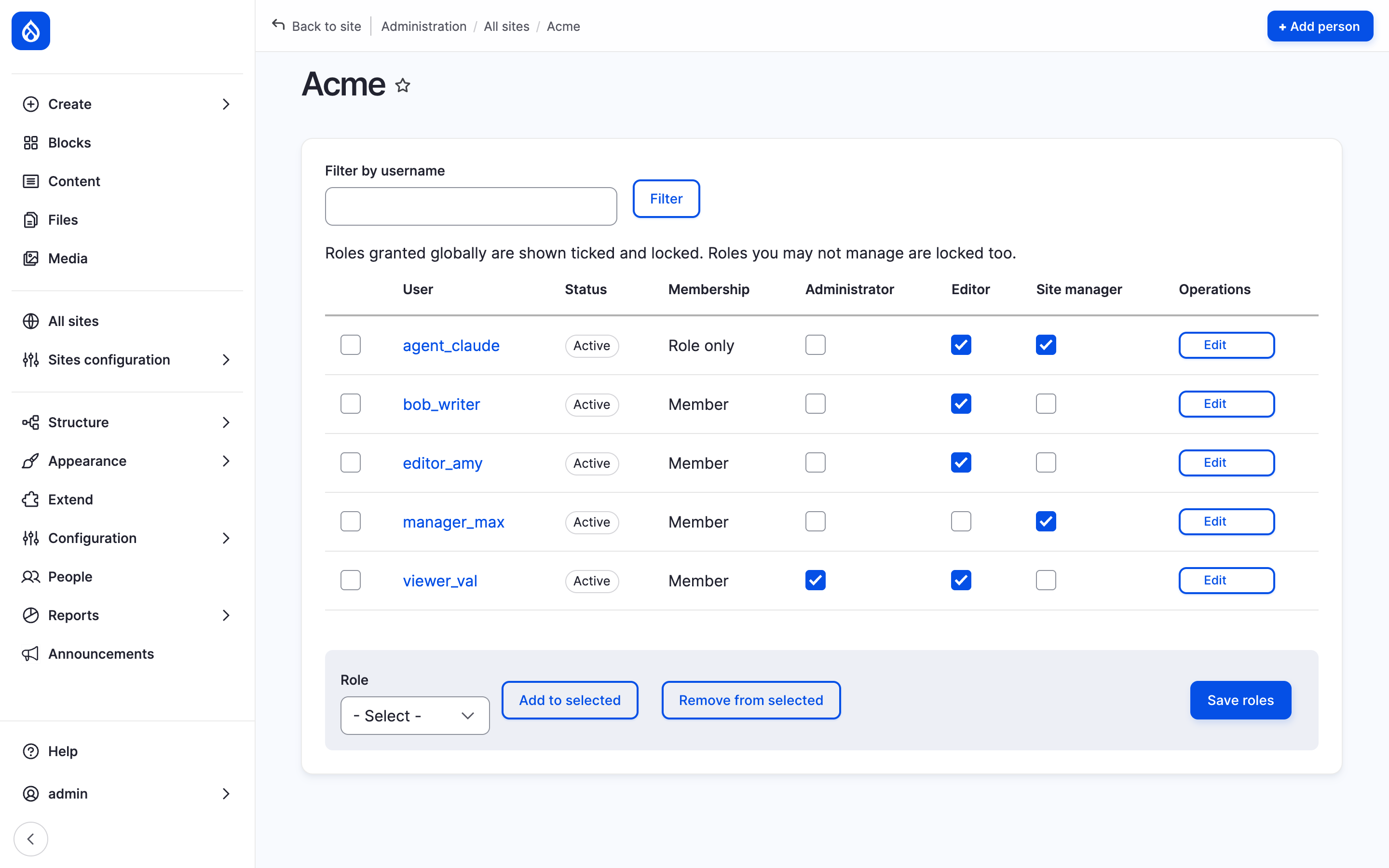Image resolution: width=1389 pixels, height=868 pixels.
Task: Click the All sites globe icon
Action: [x=30, y=321]
